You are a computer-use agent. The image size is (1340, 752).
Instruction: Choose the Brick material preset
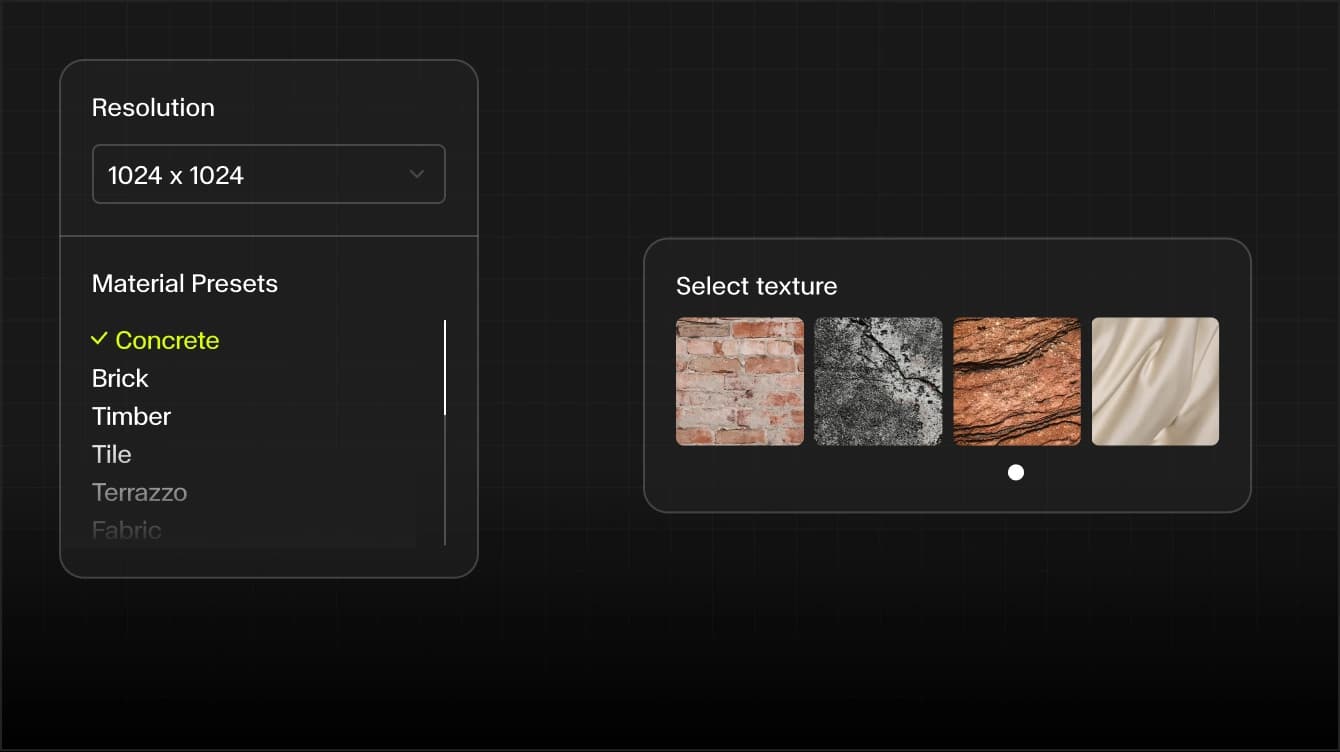pyautogui.click(x=120, y=378)
